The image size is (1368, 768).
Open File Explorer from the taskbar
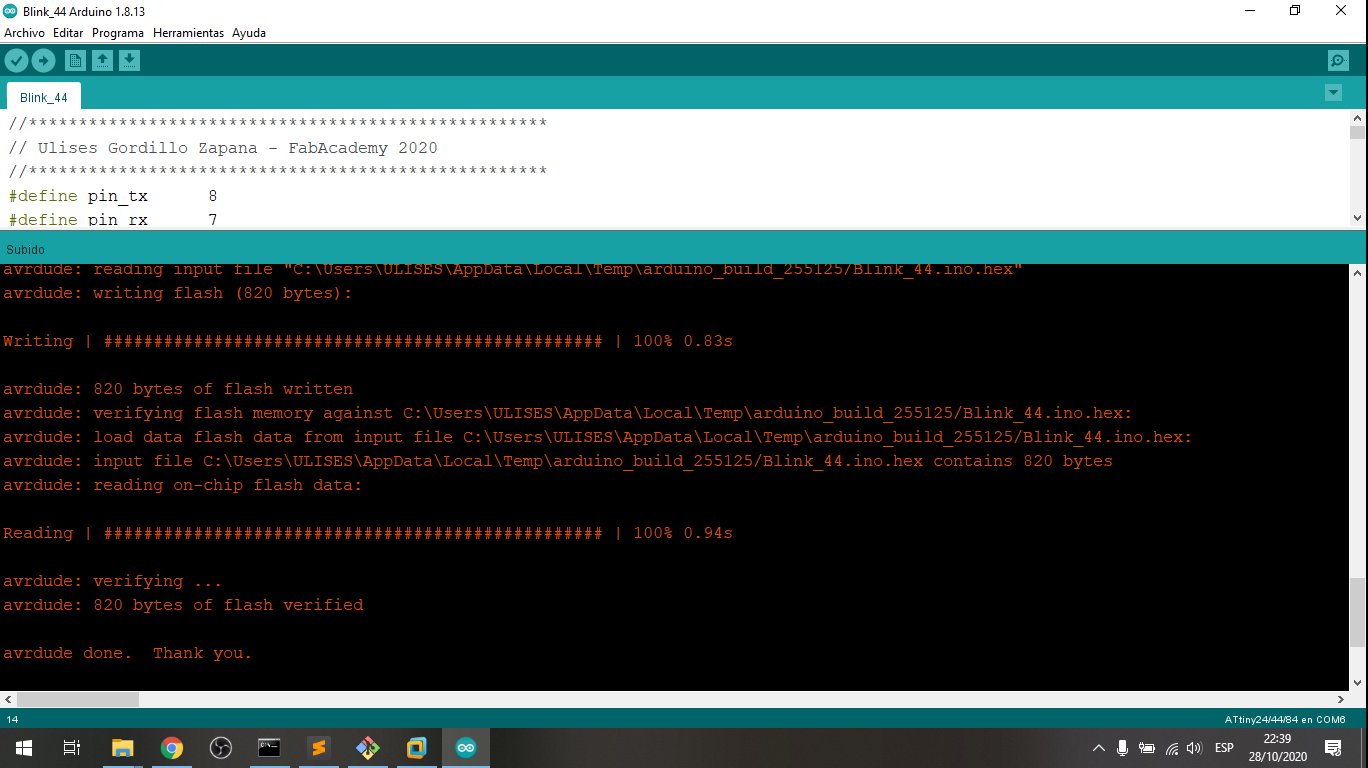[x=122, y=748]
